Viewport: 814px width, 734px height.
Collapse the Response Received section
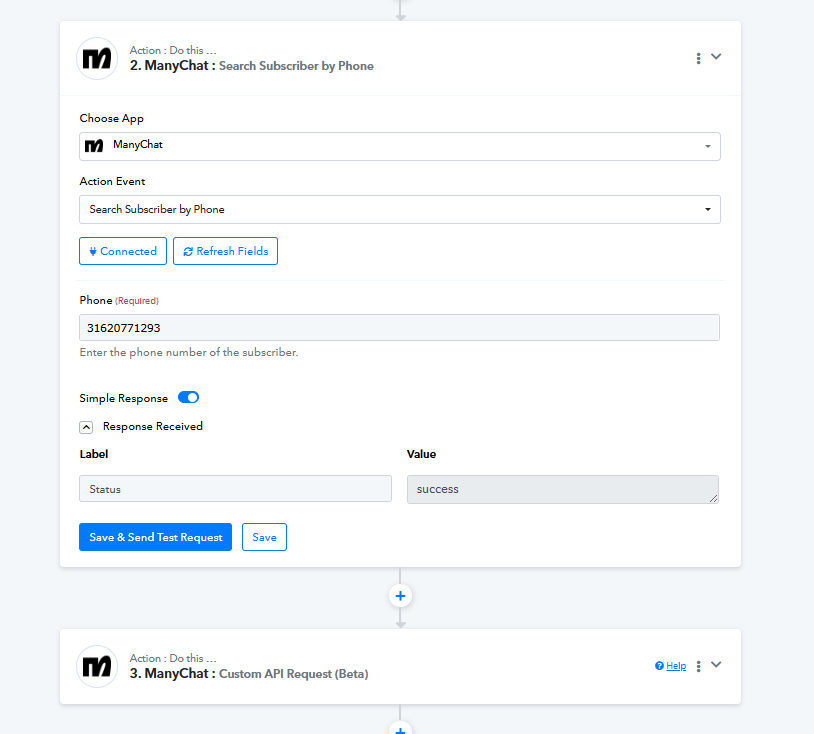[x=86, y=427]
